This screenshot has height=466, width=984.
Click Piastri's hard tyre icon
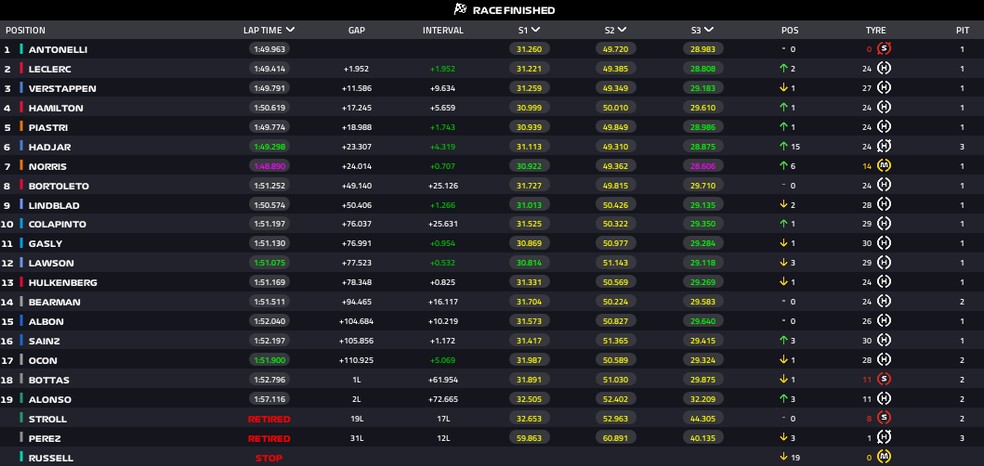tap(884, 127)
